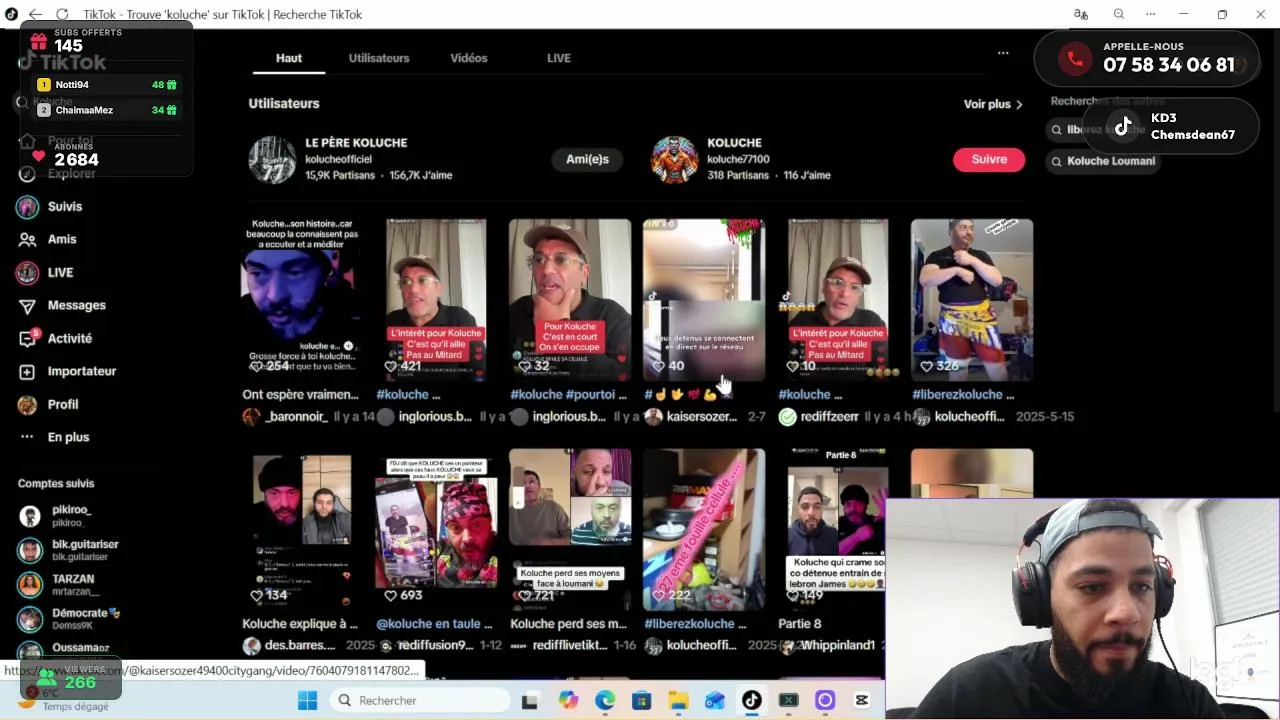Viewport: 1280px width, 720px height.
Task: Switch to the Vidéos tab
Action: click(469, 58)
